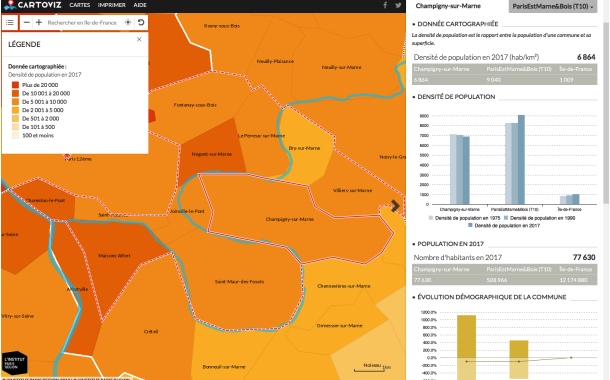Click ÉVOLUTION DÉMOGRAPHIQUE DE LA COMMUNE heading

492,297
